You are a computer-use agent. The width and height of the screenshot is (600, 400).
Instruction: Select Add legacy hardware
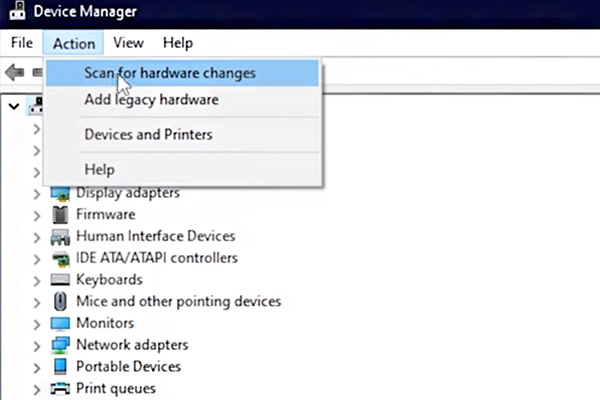[182, 100]
